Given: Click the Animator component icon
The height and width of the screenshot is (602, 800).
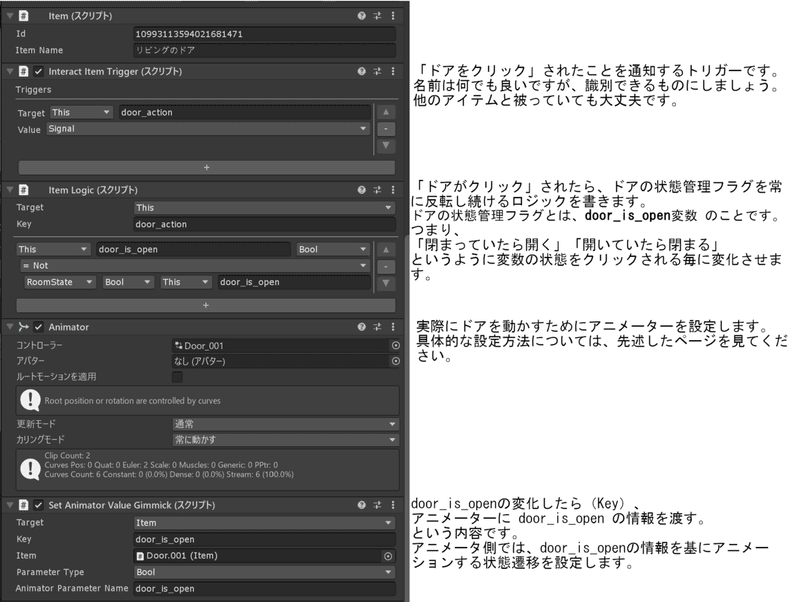Looking at the screenshot, I should click(23, 327).
